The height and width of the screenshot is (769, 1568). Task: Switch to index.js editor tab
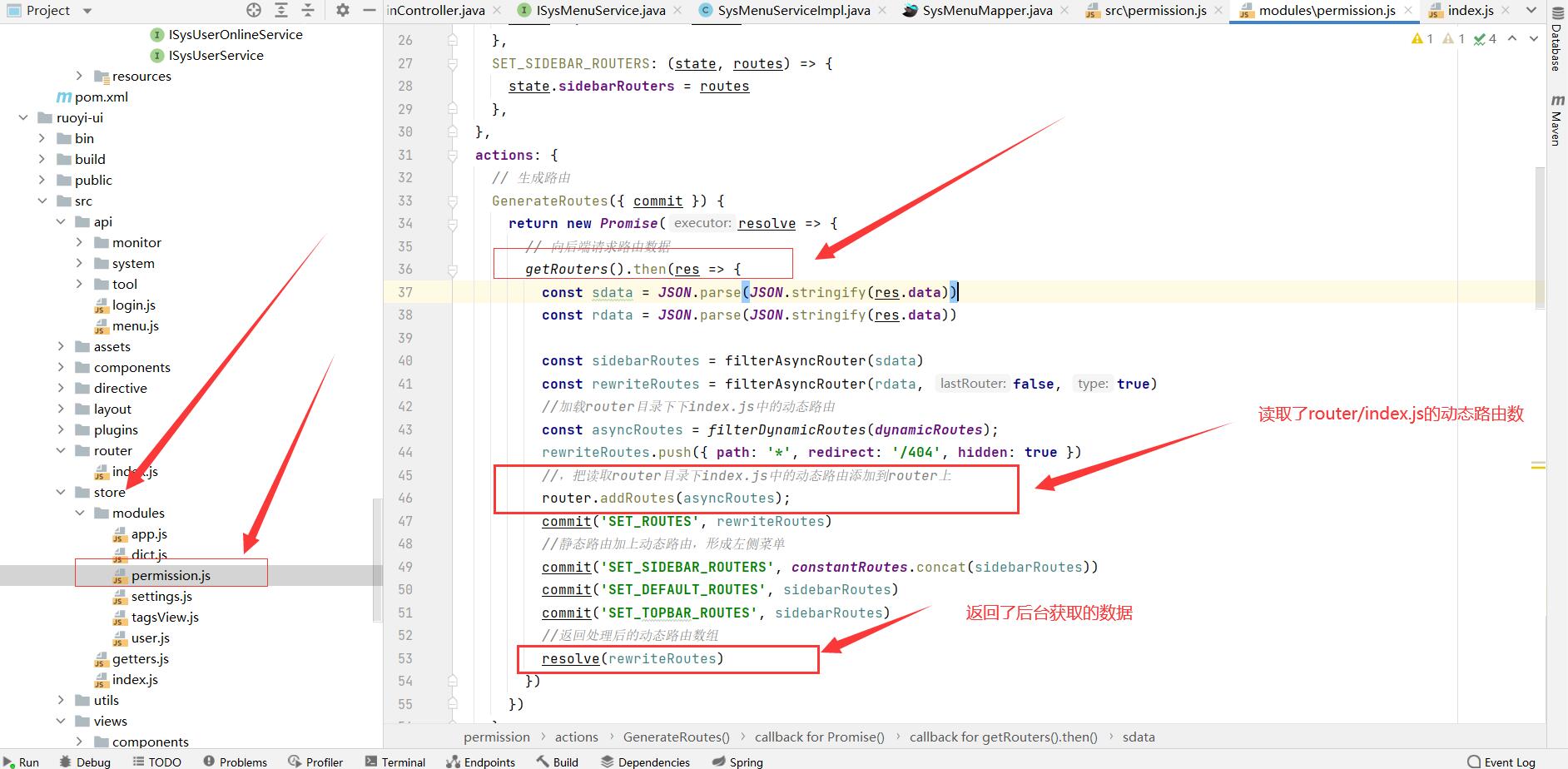pos(1470,10)
